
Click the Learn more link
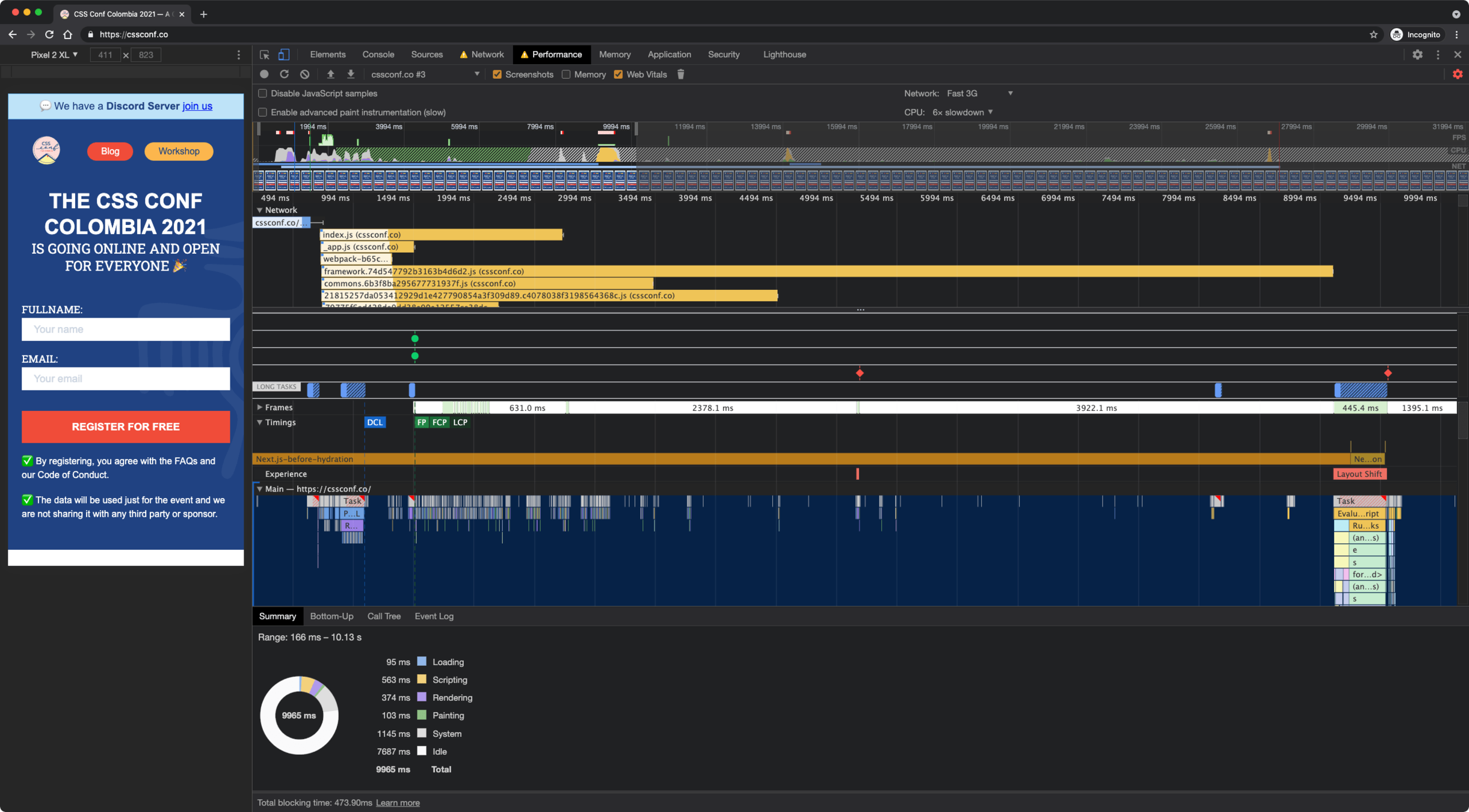[x=398, y=802]
